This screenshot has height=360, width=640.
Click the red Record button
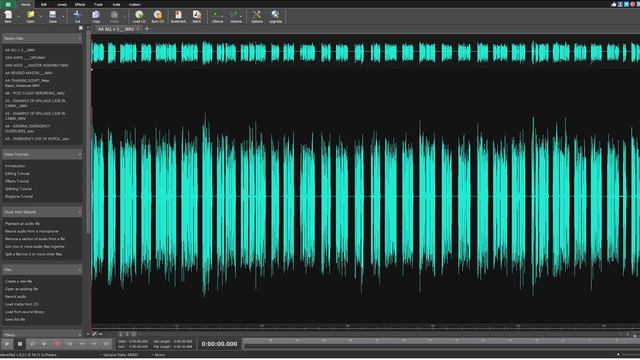tap(57, 344)
